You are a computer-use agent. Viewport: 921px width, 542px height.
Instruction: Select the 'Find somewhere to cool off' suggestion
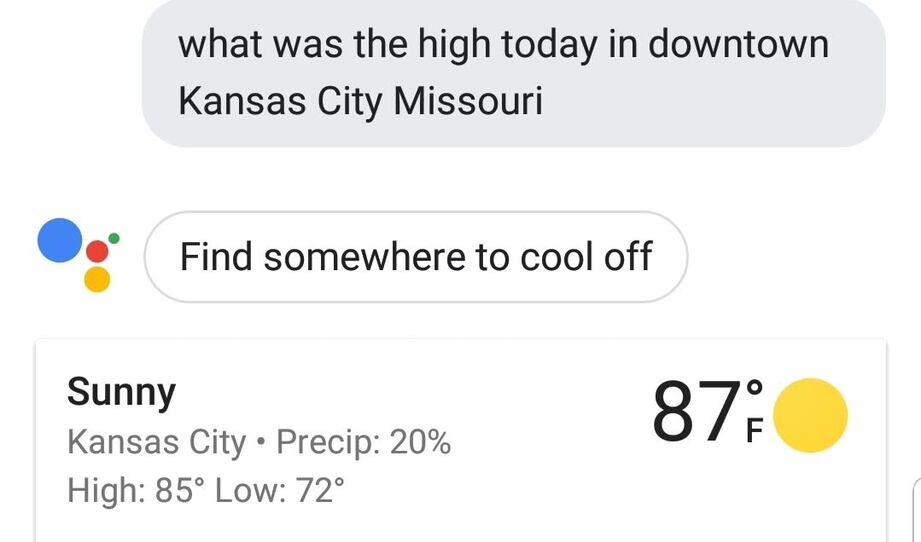[416, 257]
